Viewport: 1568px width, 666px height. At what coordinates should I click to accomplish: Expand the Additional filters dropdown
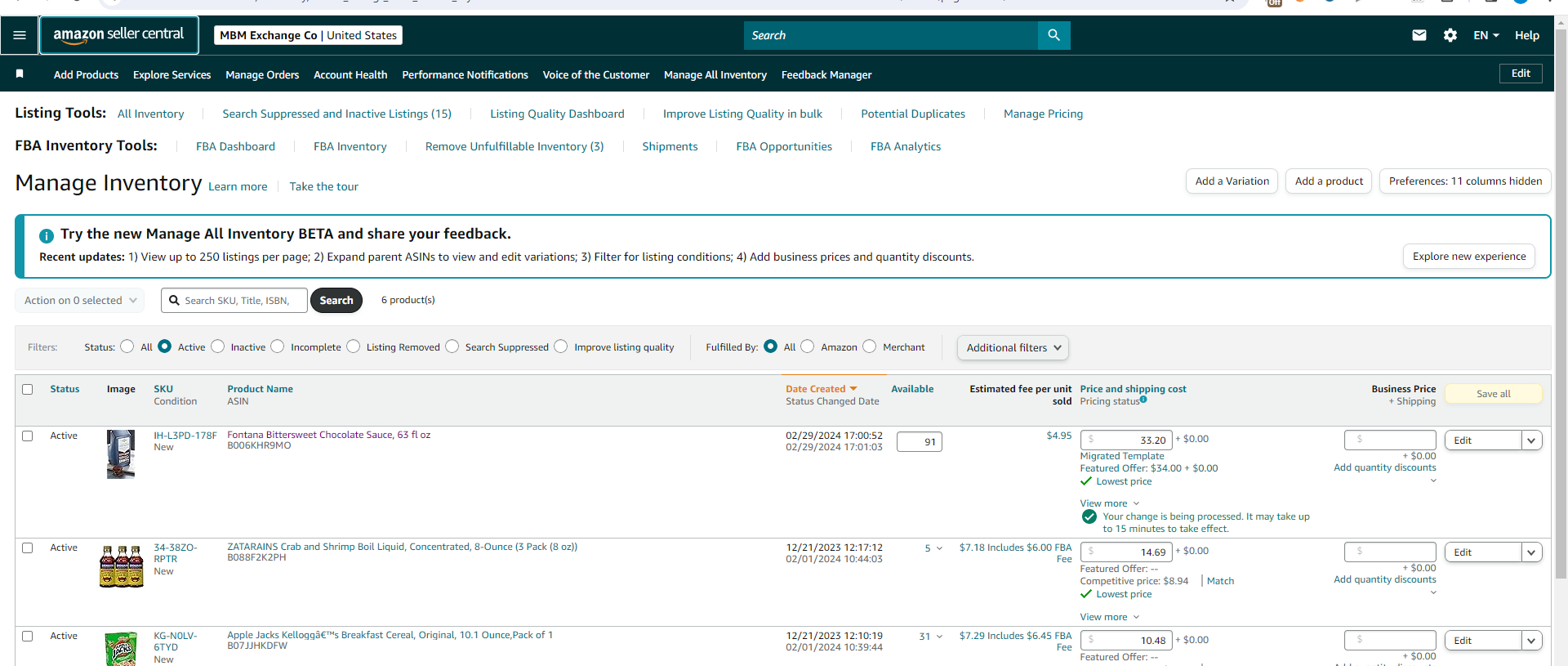click(x=1013, y=348)
